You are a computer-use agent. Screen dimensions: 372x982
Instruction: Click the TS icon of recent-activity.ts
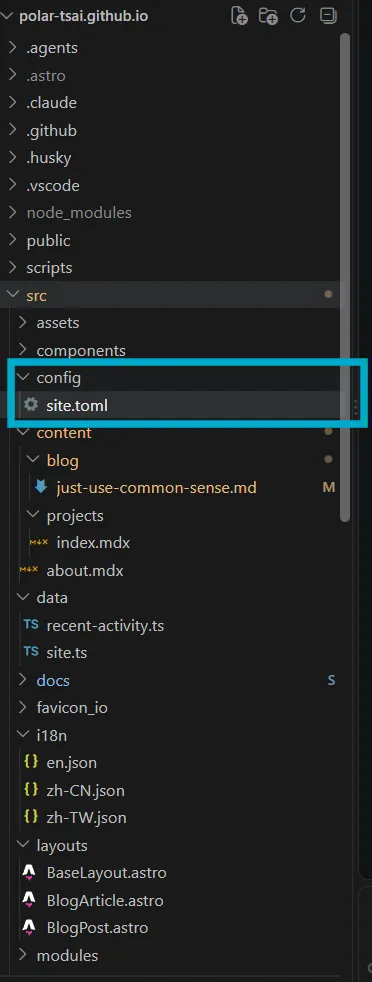31,625
